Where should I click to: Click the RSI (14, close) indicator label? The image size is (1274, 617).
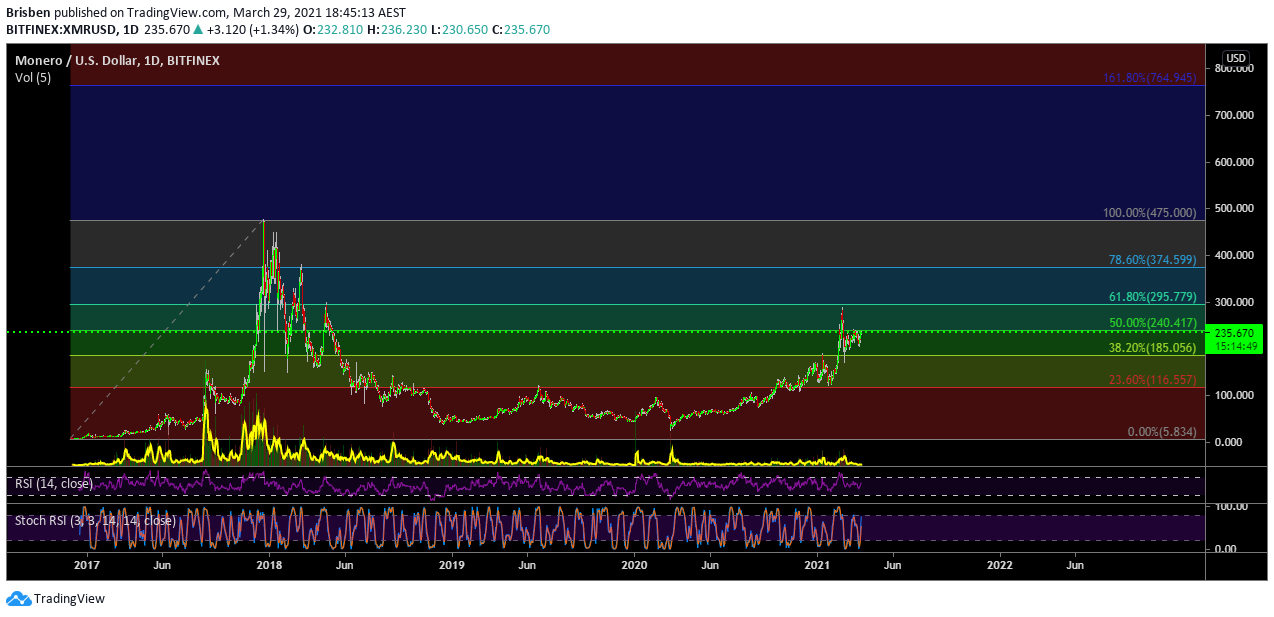click(54, 483)
